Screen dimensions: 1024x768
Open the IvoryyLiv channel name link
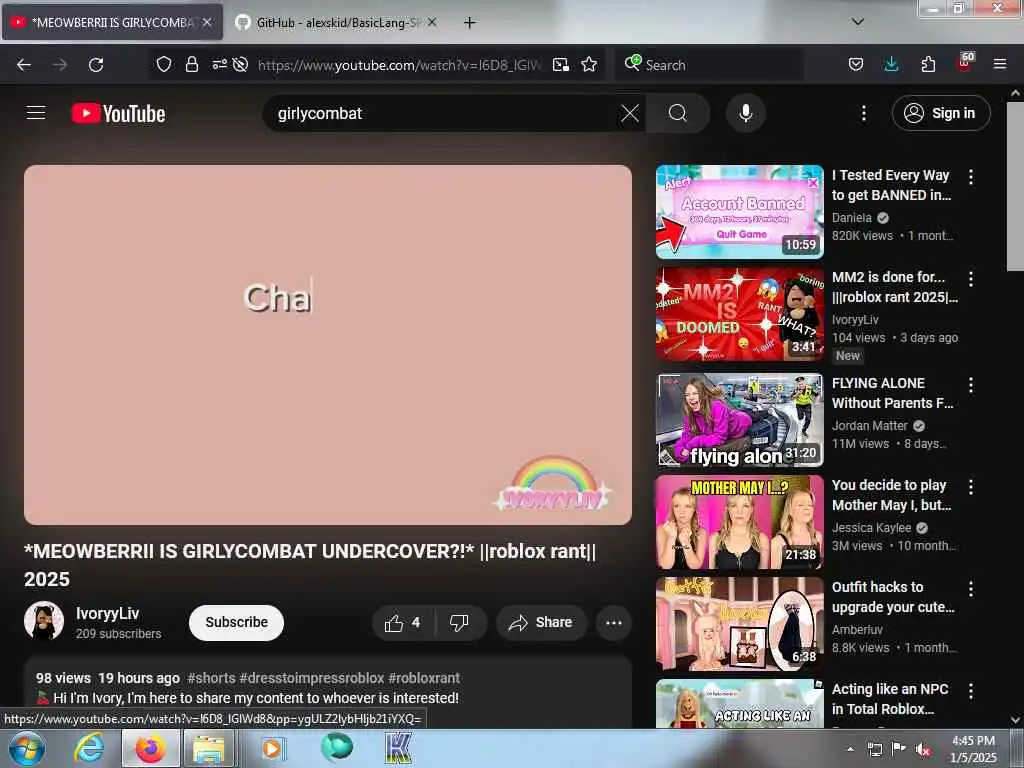[x=107, y=613]
